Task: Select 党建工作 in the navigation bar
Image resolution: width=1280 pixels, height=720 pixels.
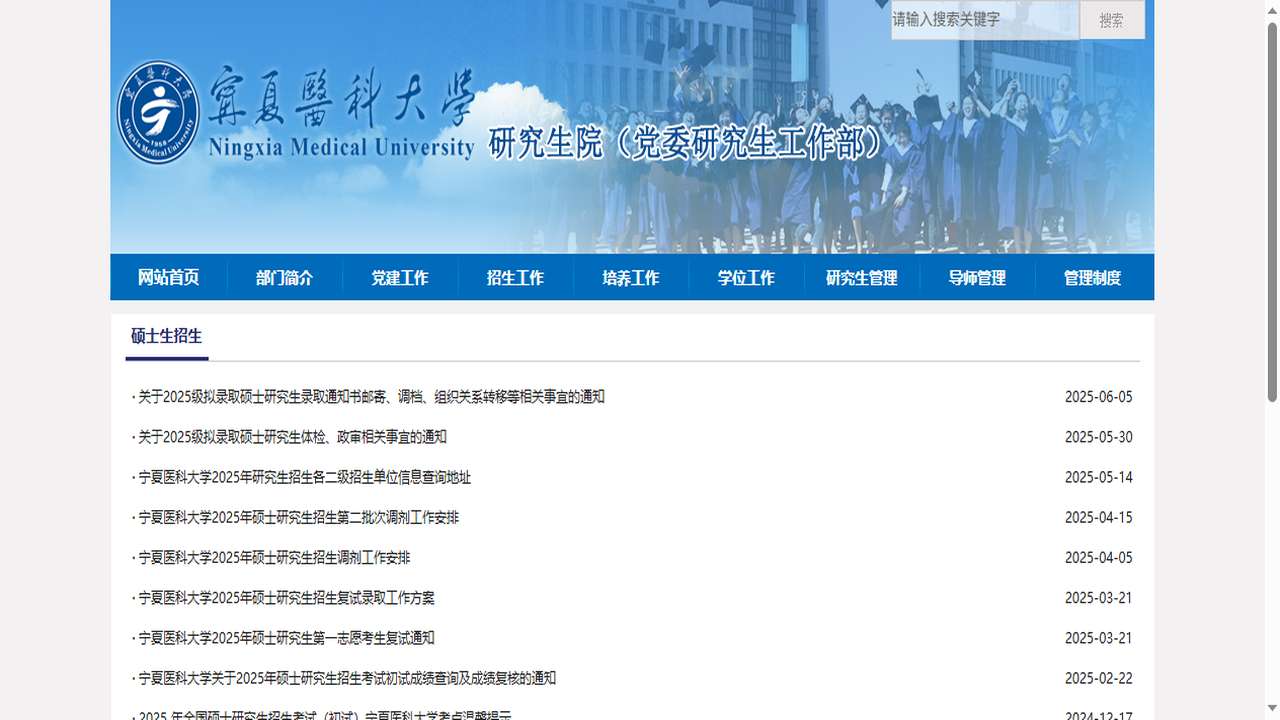Action: click(400, 277)
